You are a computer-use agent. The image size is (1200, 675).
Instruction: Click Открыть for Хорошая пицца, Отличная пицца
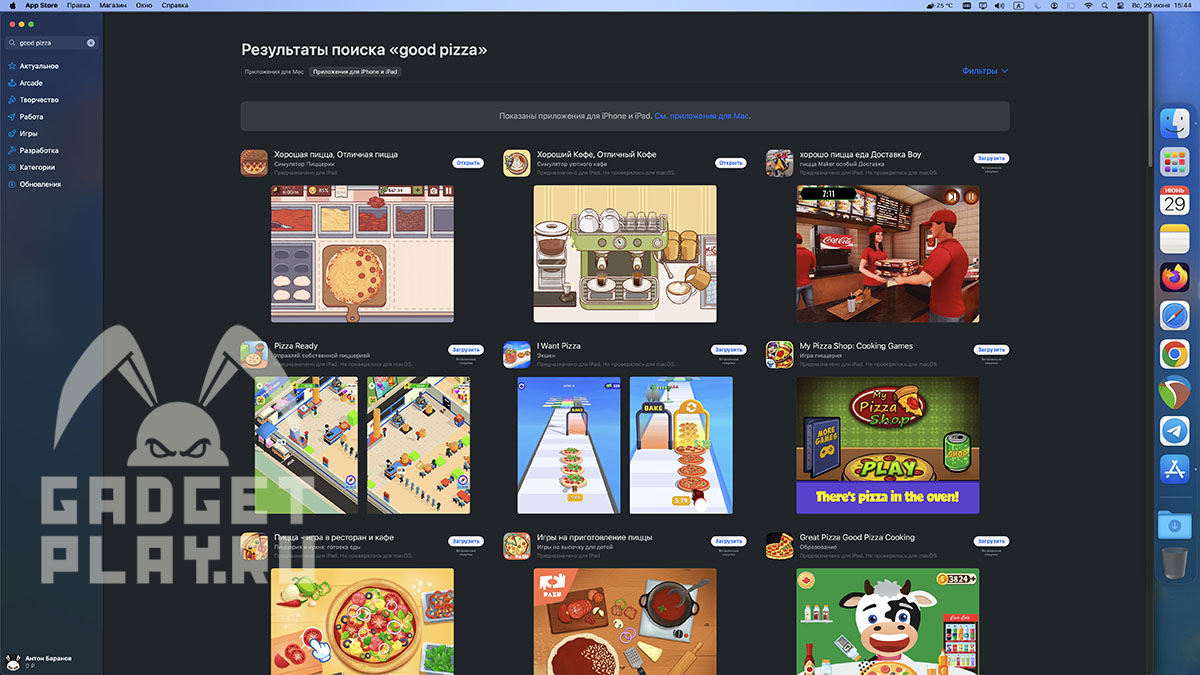coord(468,162)
